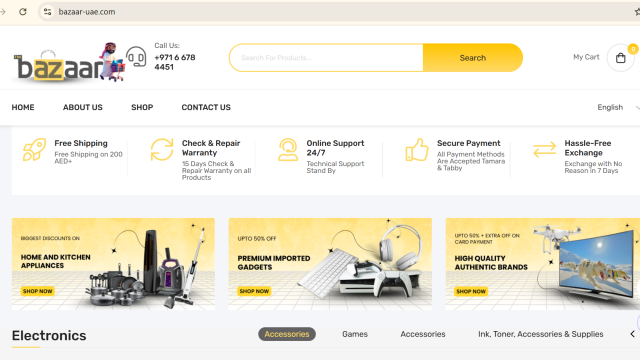Go to HOME in the navigation
640x360 pixels.
click(23, 107)
